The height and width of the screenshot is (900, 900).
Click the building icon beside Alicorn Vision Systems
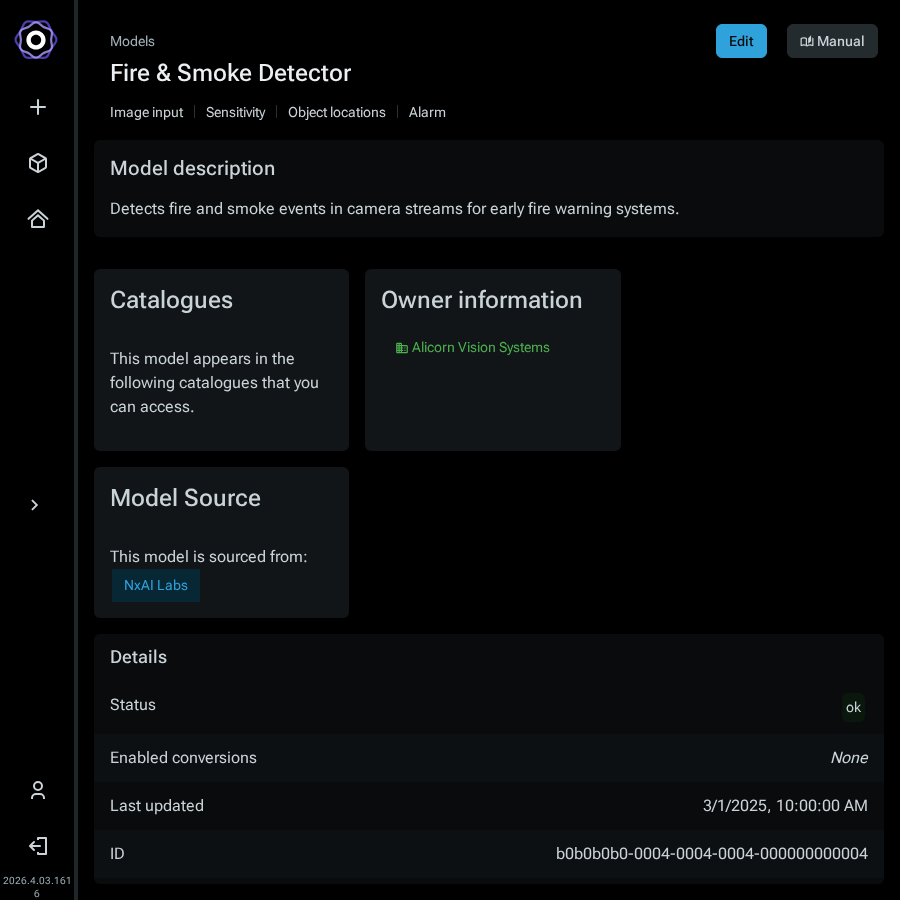tap(402, 348)
